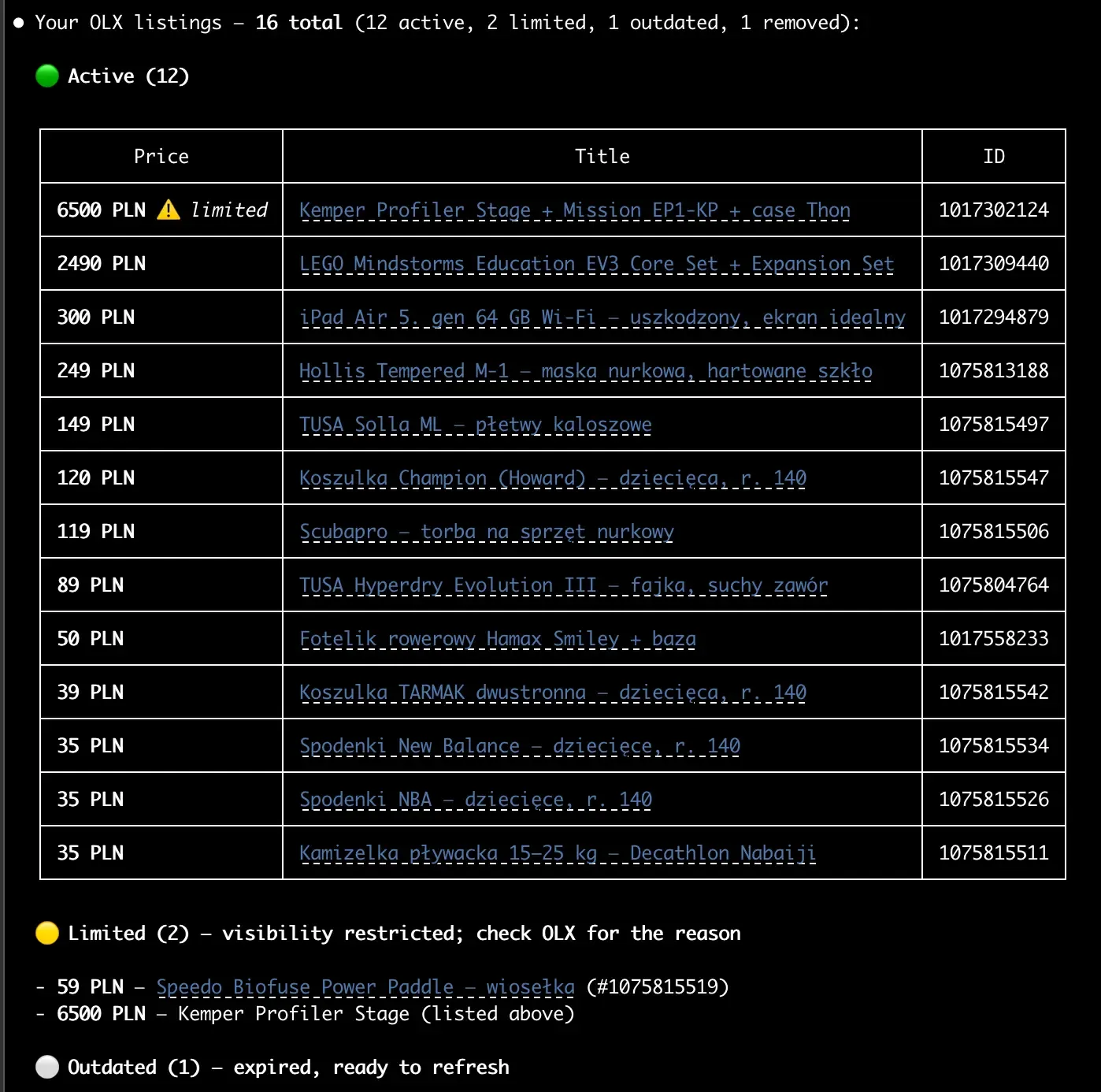Click the 300 PLN price cell
The width and height of the screenshot is (1101, 1092).
coord(161,317)
